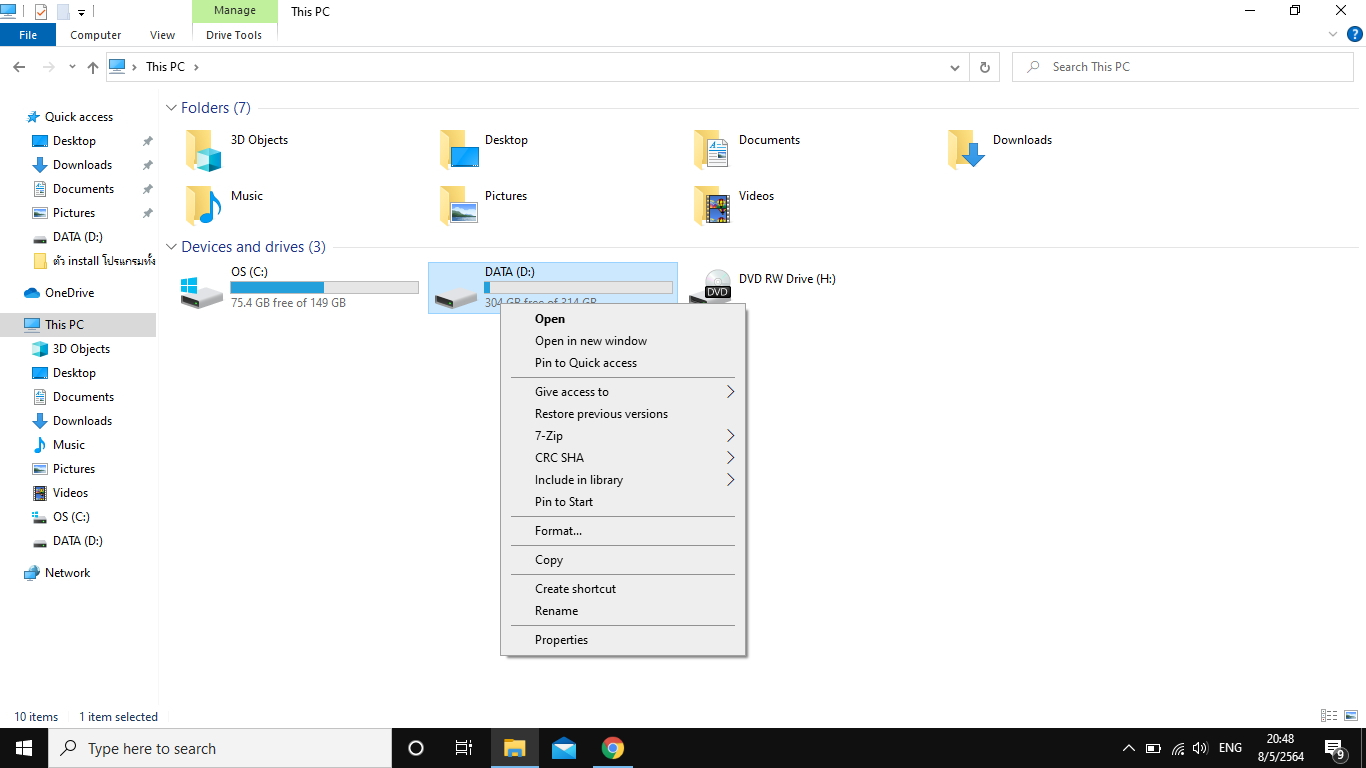The width and height of the screenshot is (1366, 768).
Task: Click the Back navigation arrow
Action: (19, 67)
